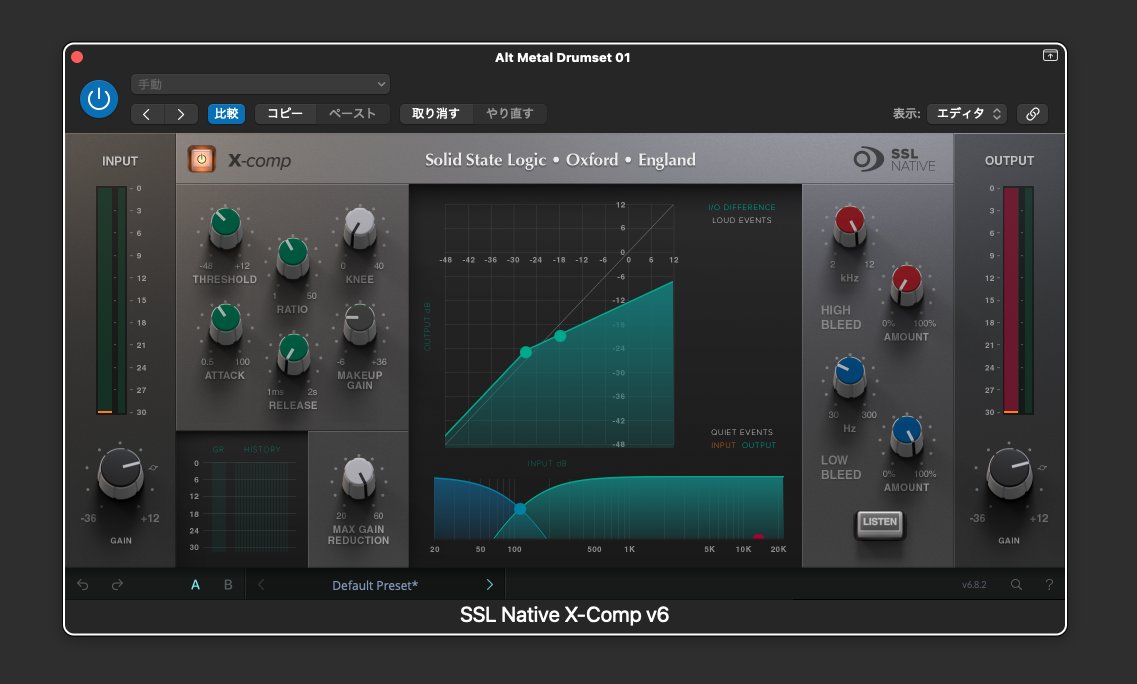Click the lower teal node on transfer curve
Viewport: 1137px width, 684px height.
pyautogui.click(x=526, y=352)
